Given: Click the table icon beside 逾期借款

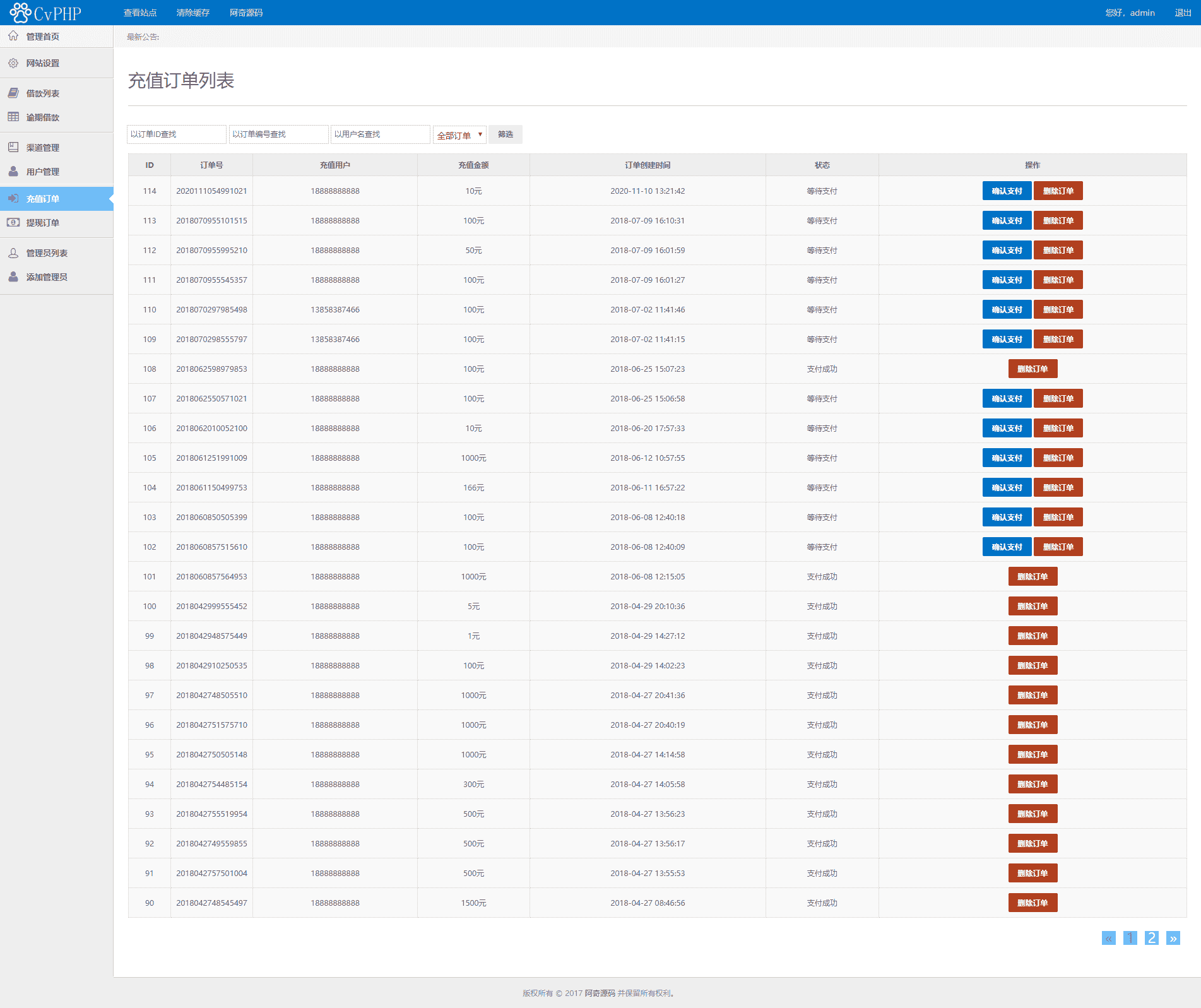Looking at the screenshot, I should click(x=13, y=117).
